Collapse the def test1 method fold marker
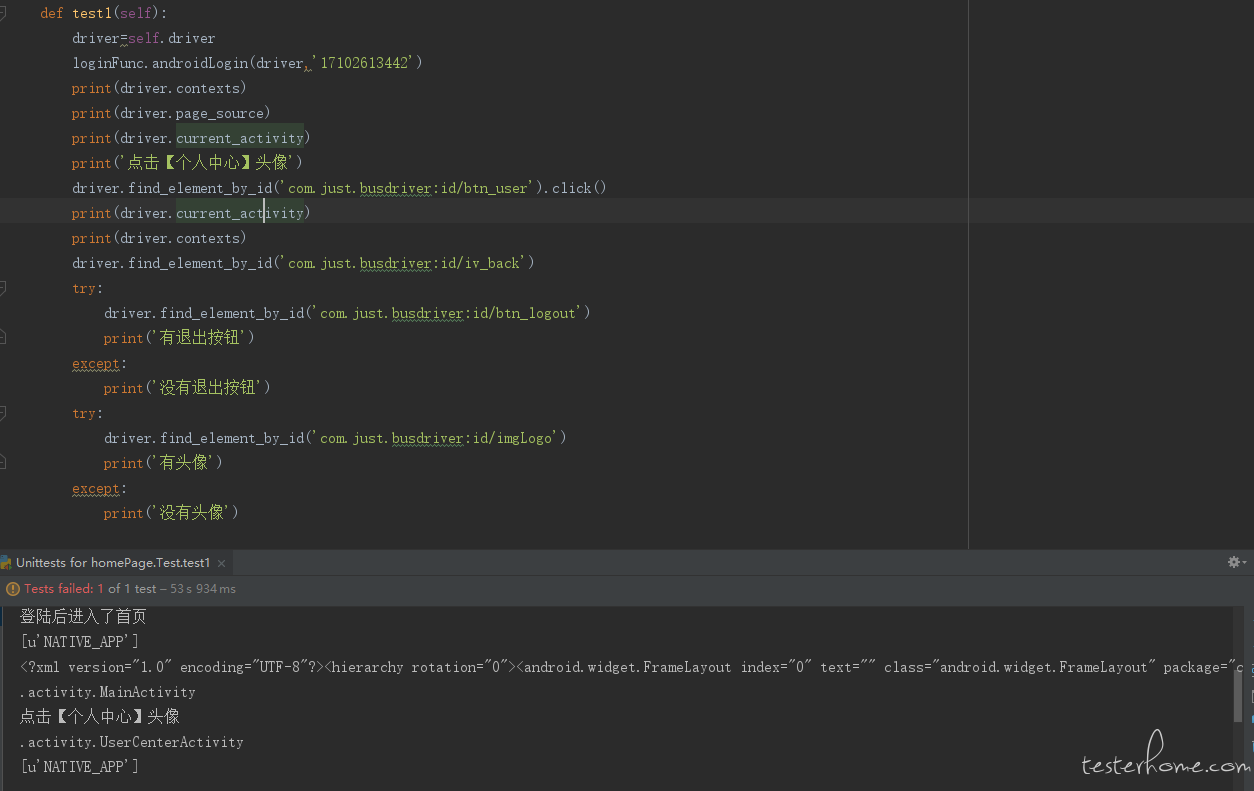This screenshot has width=1254, height=791. [2, 13]
